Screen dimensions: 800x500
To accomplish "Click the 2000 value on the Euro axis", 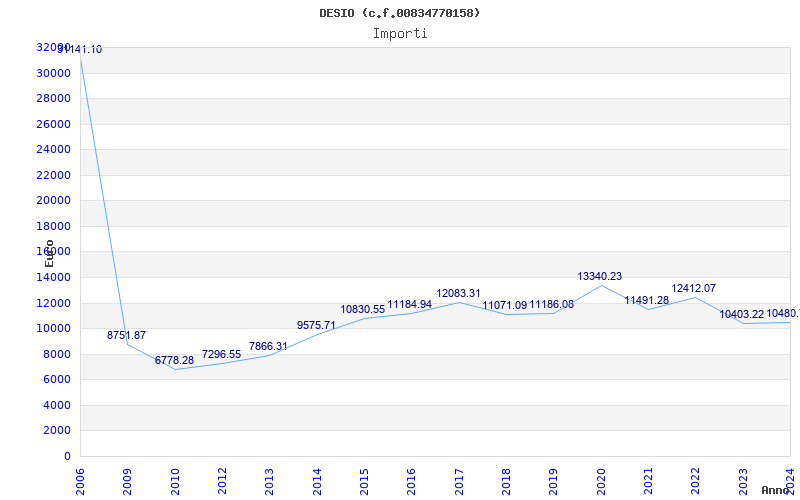I will click(x=57, y=431).
